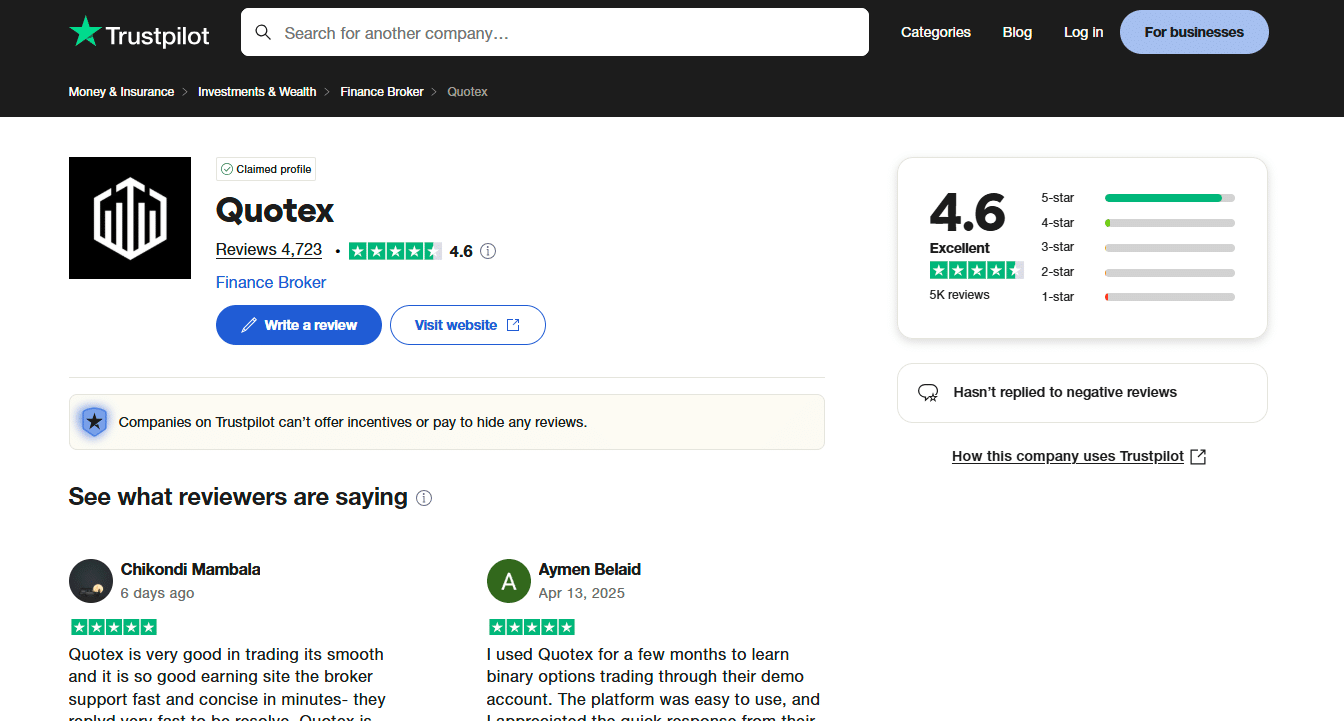Open Reviews 4,723 link

point(269,250)
